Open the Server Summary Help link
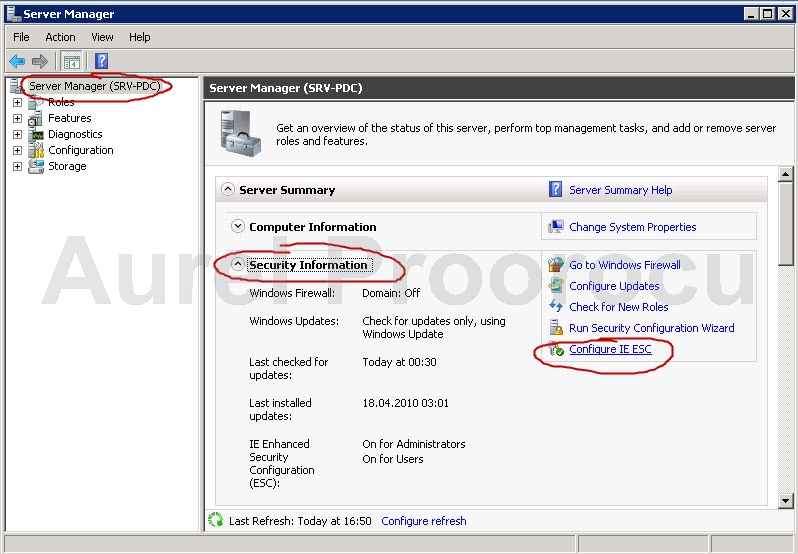This screenshot has width=798, height=554. click(620, 190)
